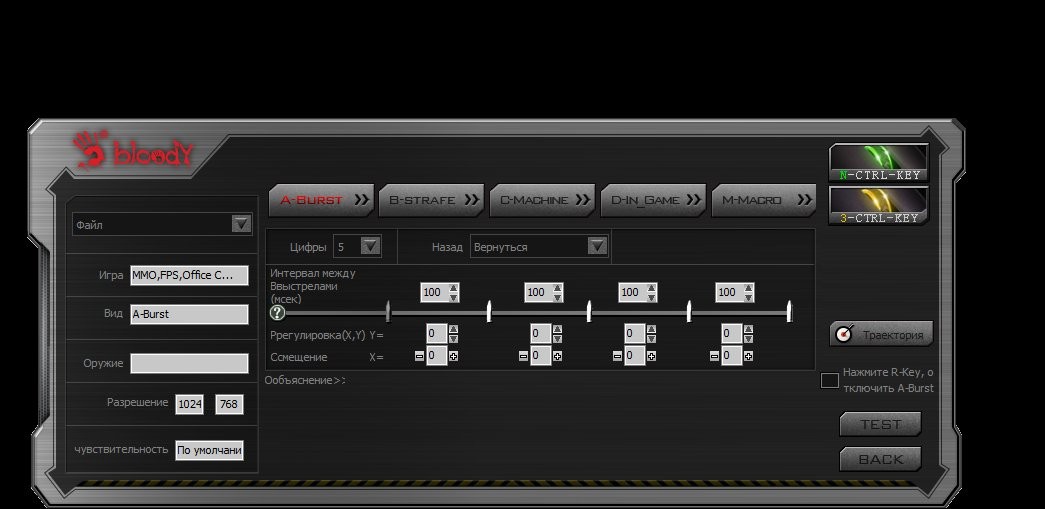Enable the R-Key A-Burst checkbox
1045x509 pixels.
(829, 380)
